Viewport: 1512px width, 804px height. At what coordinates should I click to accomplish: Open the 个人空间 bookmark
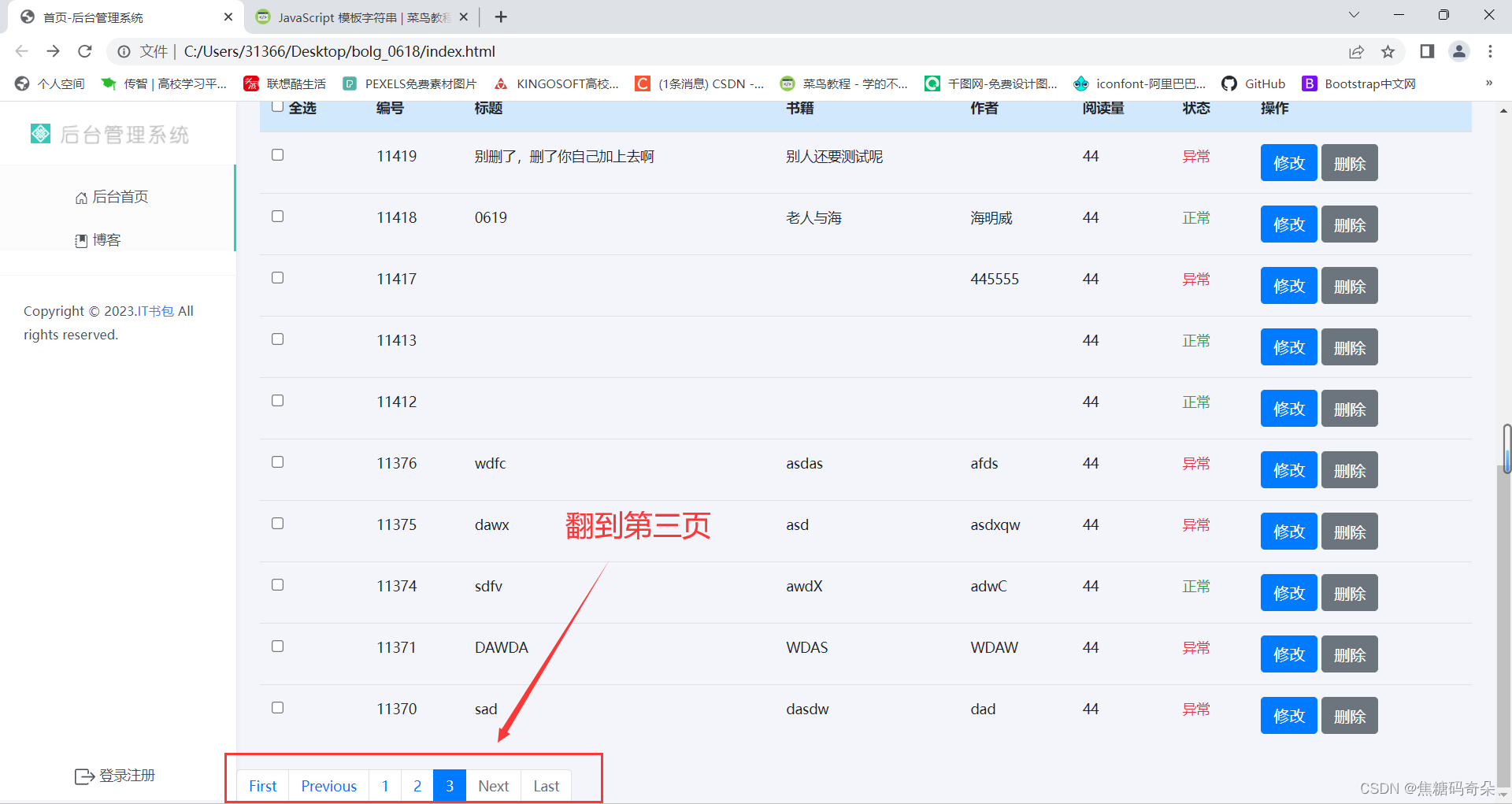click(50, 83)
